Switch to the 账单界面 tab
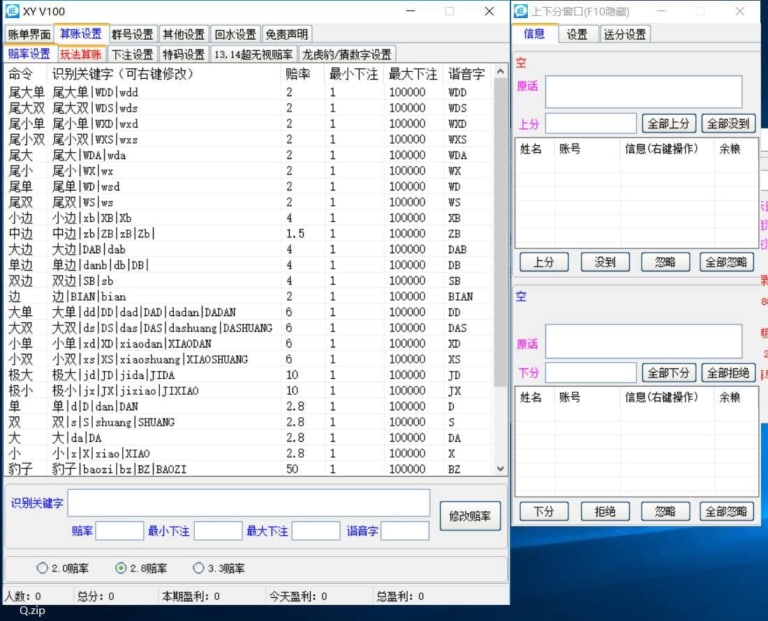Viewport: 768px width, 621px height. pyautogui.click(x=28, y=34)
